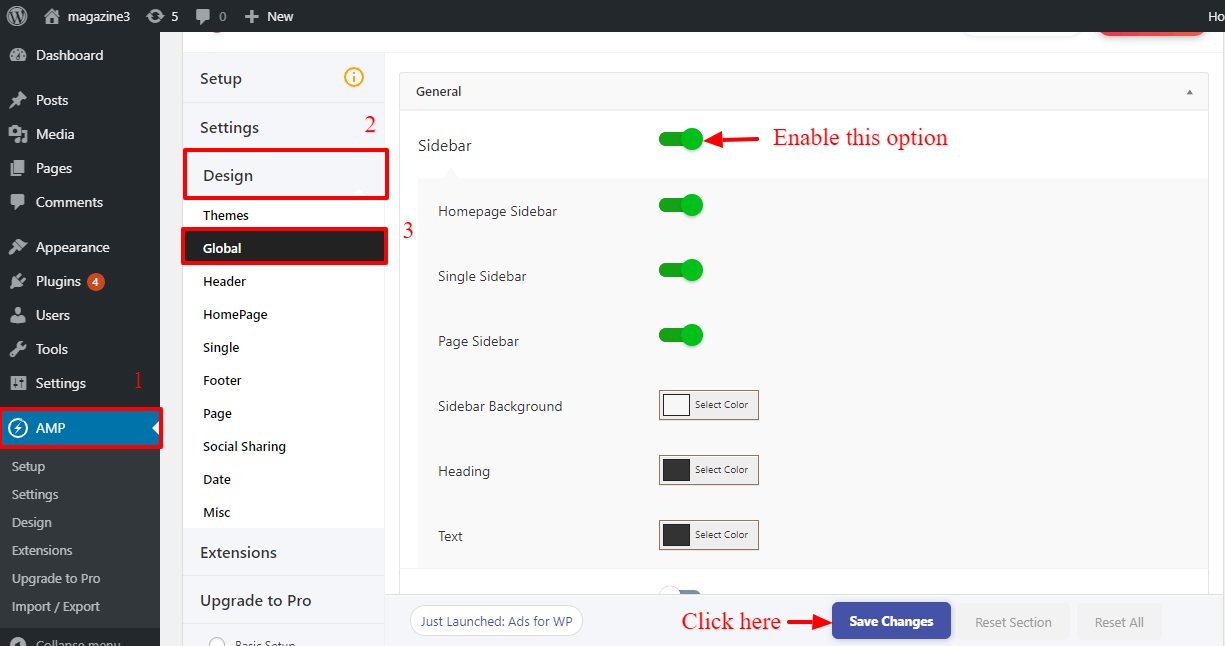Open the Media library icon
Image resolution: width=1225 pixels, height=646 pixels.
20,134
